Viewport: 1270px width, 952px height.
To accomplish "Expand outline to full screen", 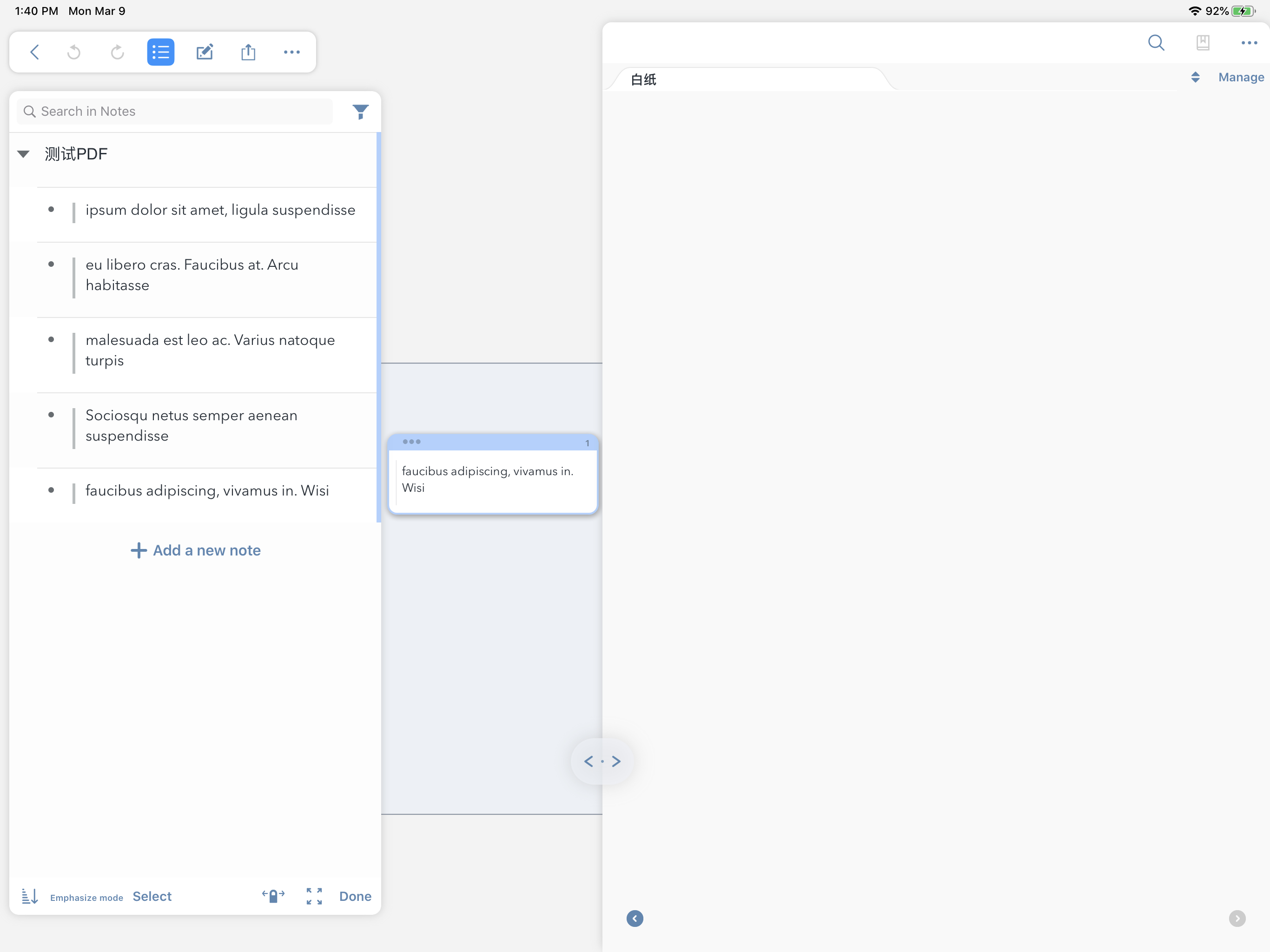I will pos(314,896).
